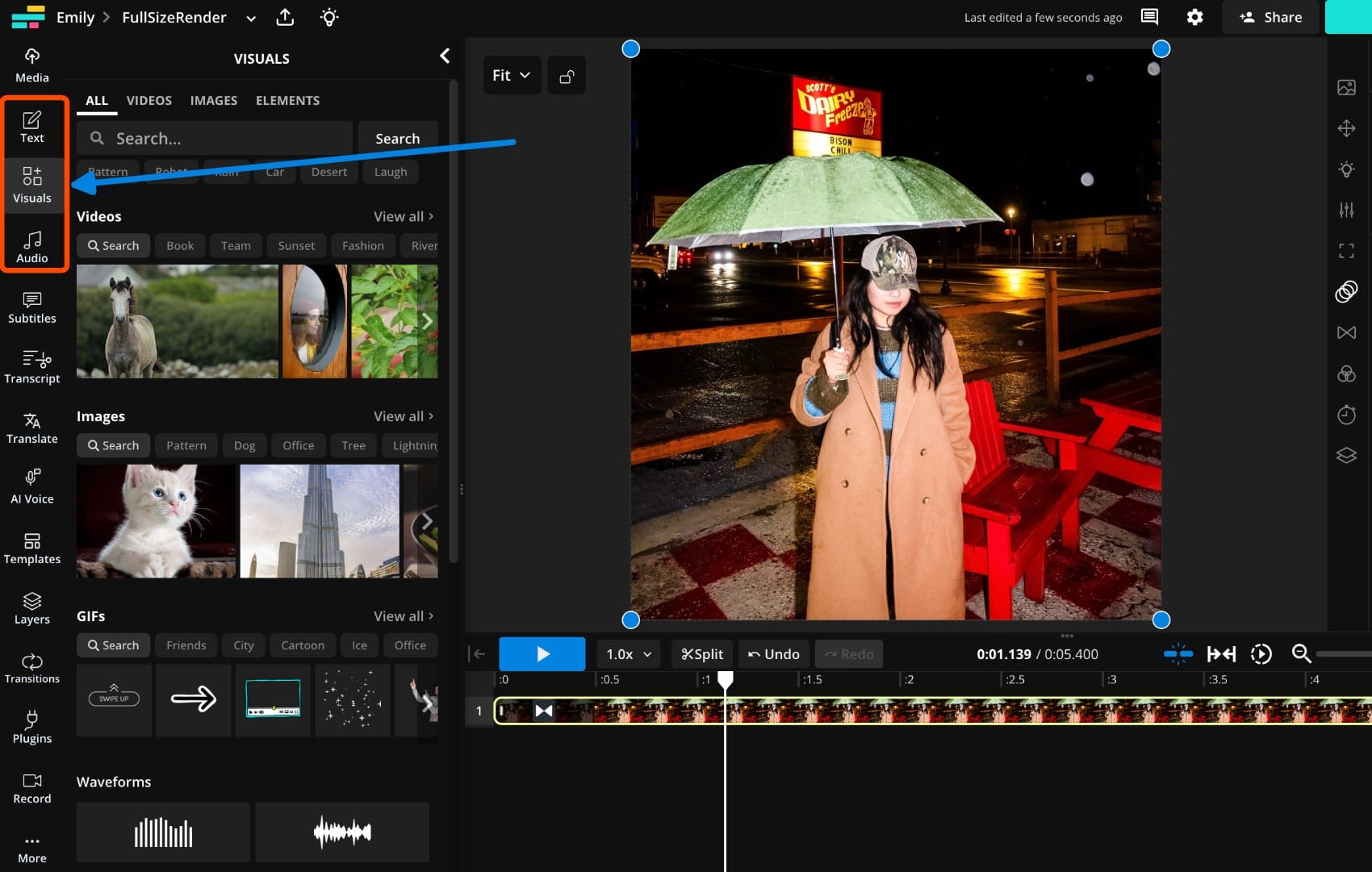Click the export upload icon in header
This screenshot has width=1372, height=872.
[x=285, y=18]
